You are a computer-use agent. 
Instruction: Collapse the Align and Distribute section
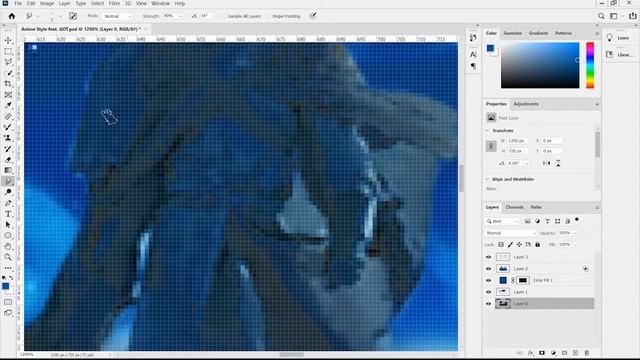point(487,179)
